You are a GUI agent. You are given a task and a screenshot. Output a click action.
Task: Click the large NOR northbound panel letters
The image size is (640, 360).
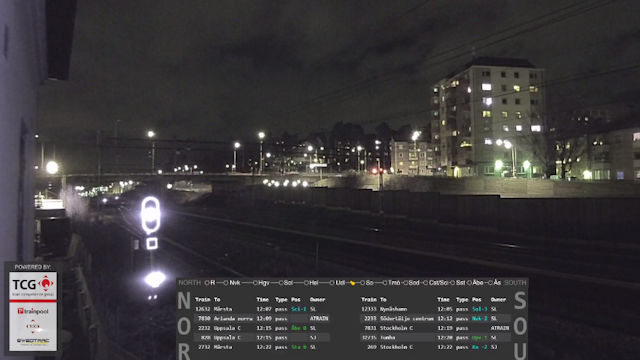(x=184, y=327)
